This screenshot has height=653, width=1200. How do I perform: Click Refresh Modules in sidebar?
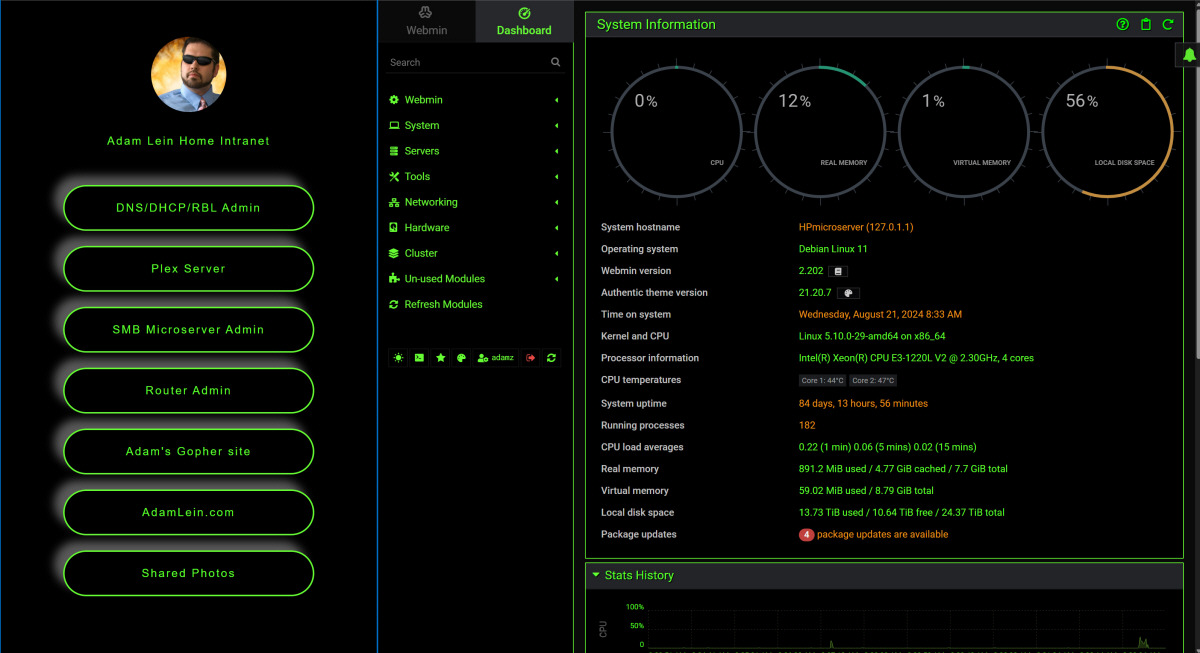coord(443,304)
